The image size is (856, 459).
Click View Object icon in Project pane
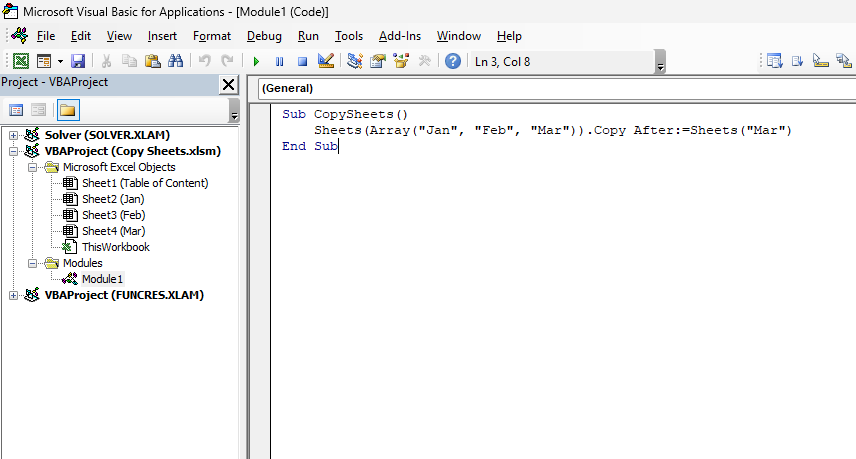click(x=38, y=110)
